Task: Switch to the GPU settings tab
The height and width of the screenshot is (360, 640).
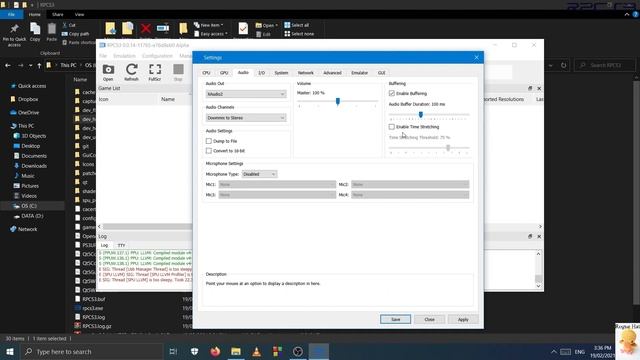Action: [224, 73]
